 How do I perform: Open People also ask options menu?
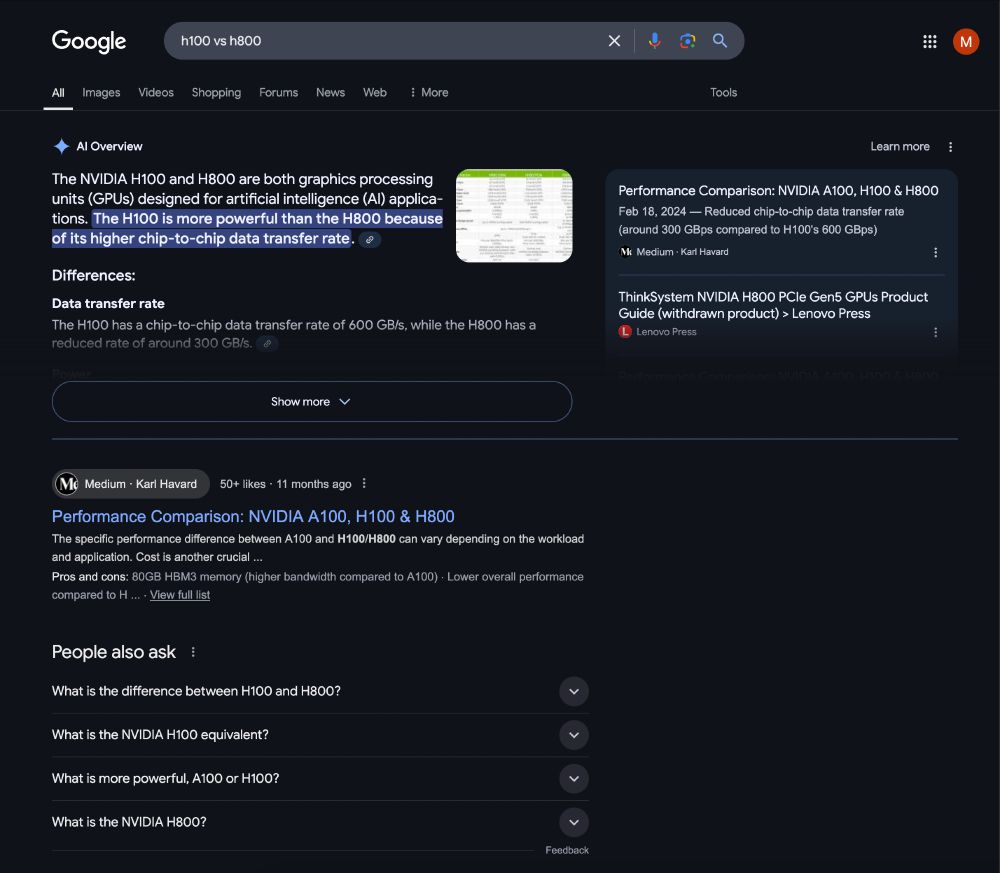tap(193, 652)
